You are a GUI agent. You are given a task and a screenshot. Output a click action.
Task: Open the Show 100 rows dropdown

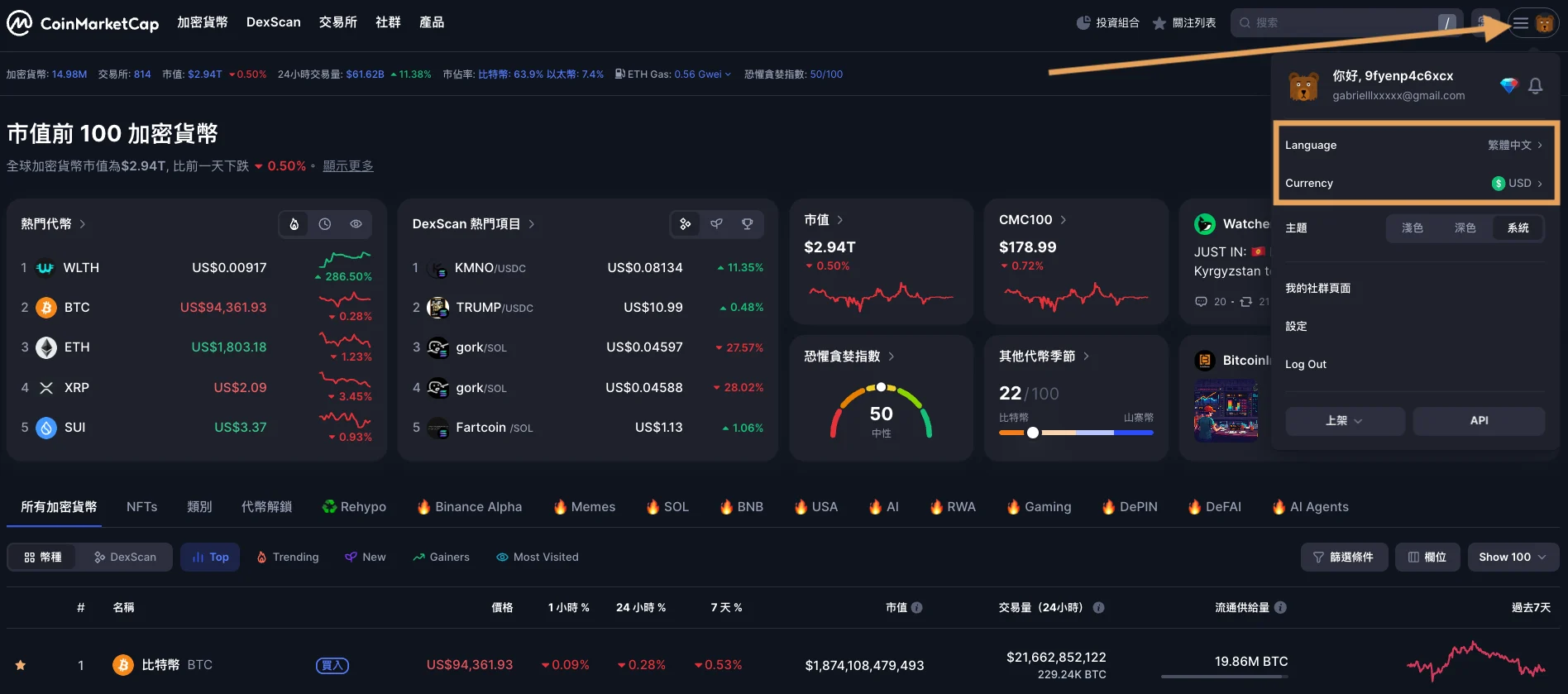[x=1513, y=558]
